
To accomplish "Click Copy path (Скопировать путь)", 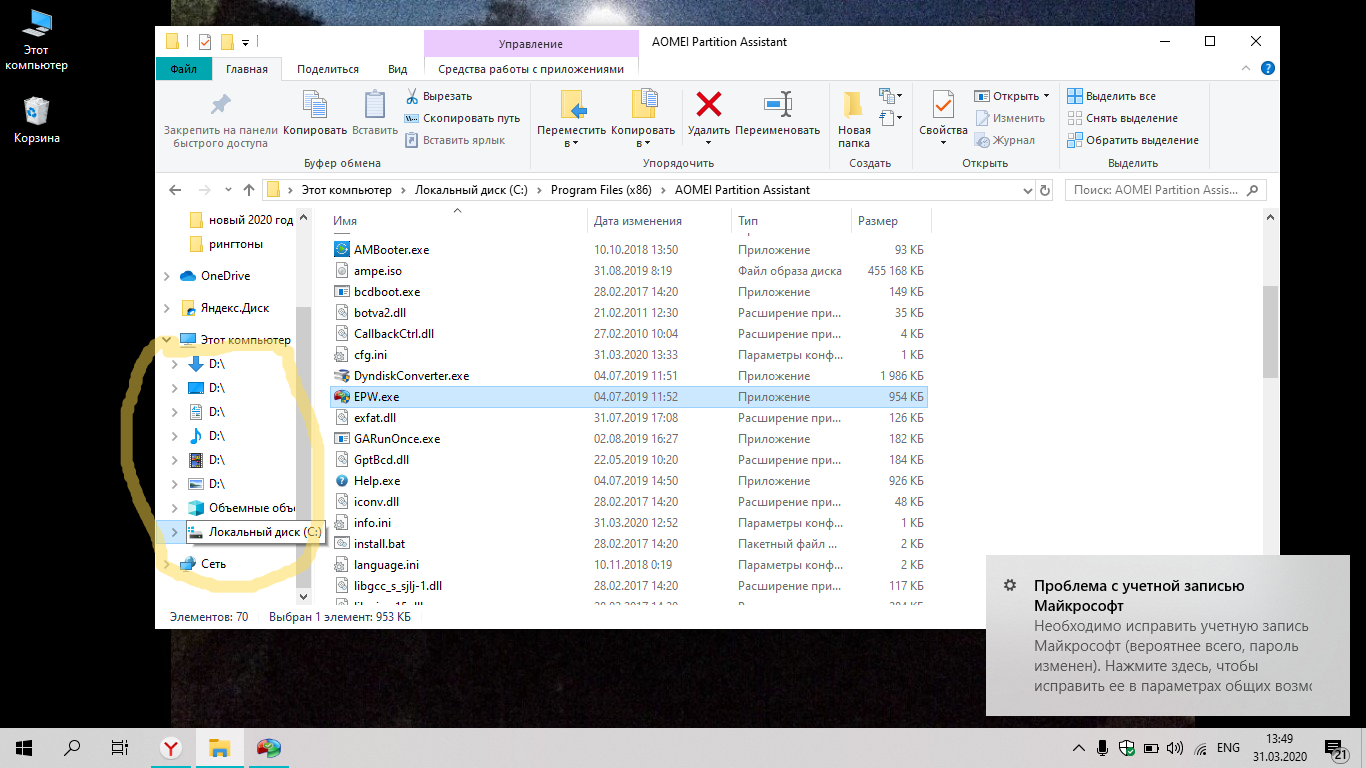I will click(462, 118).
